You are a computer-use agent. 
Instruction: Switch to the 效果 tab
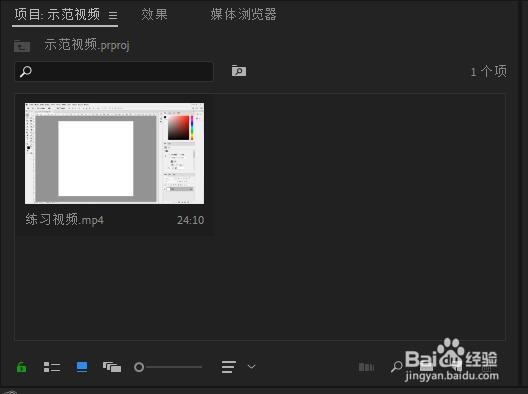click(x=154, y=14)
